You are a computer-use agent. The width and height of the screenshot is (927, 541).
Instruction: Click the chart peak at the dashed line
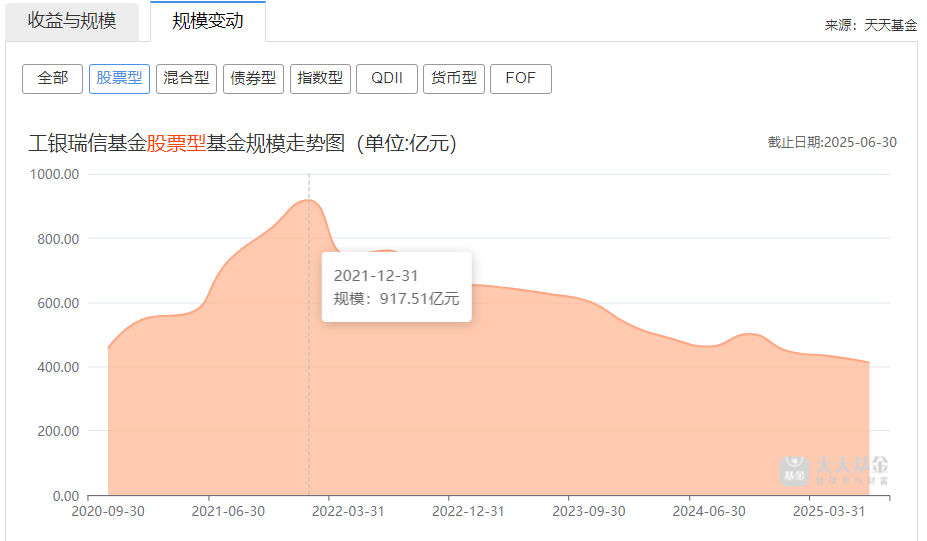click(309, 200)
